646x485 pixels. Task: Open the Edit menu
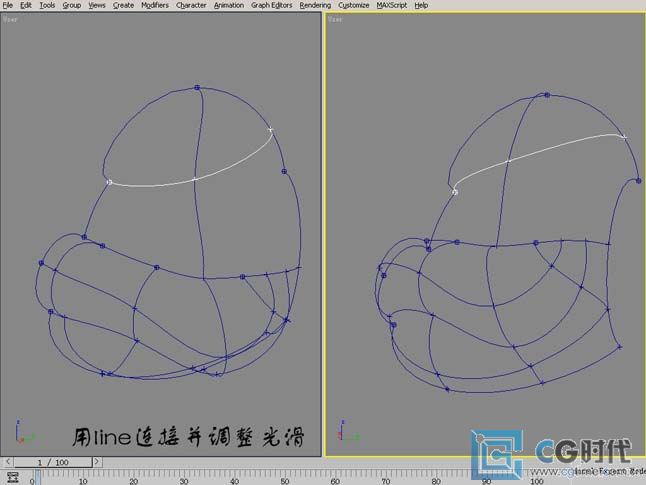pos(26,5)
